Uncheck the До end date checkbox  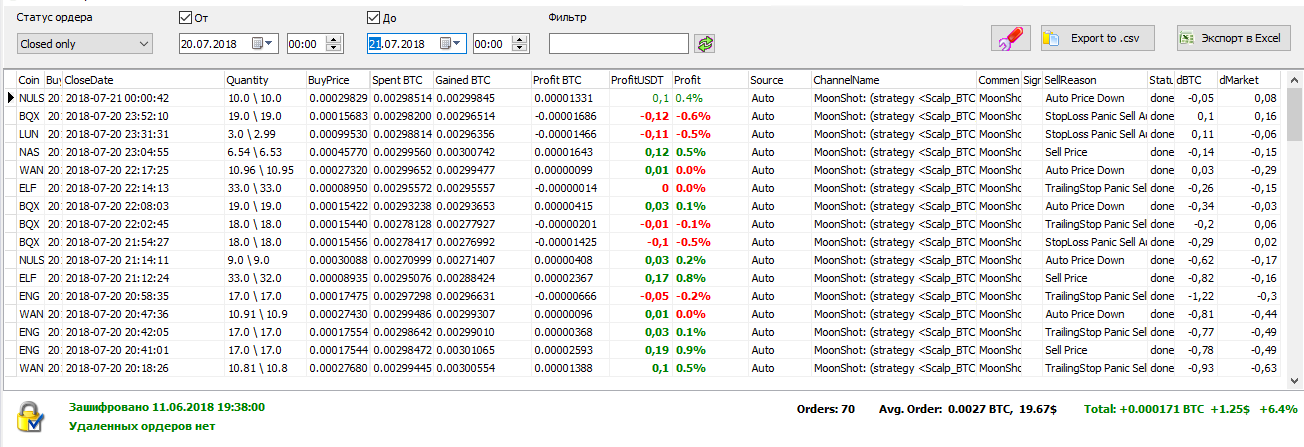point(374,18)
